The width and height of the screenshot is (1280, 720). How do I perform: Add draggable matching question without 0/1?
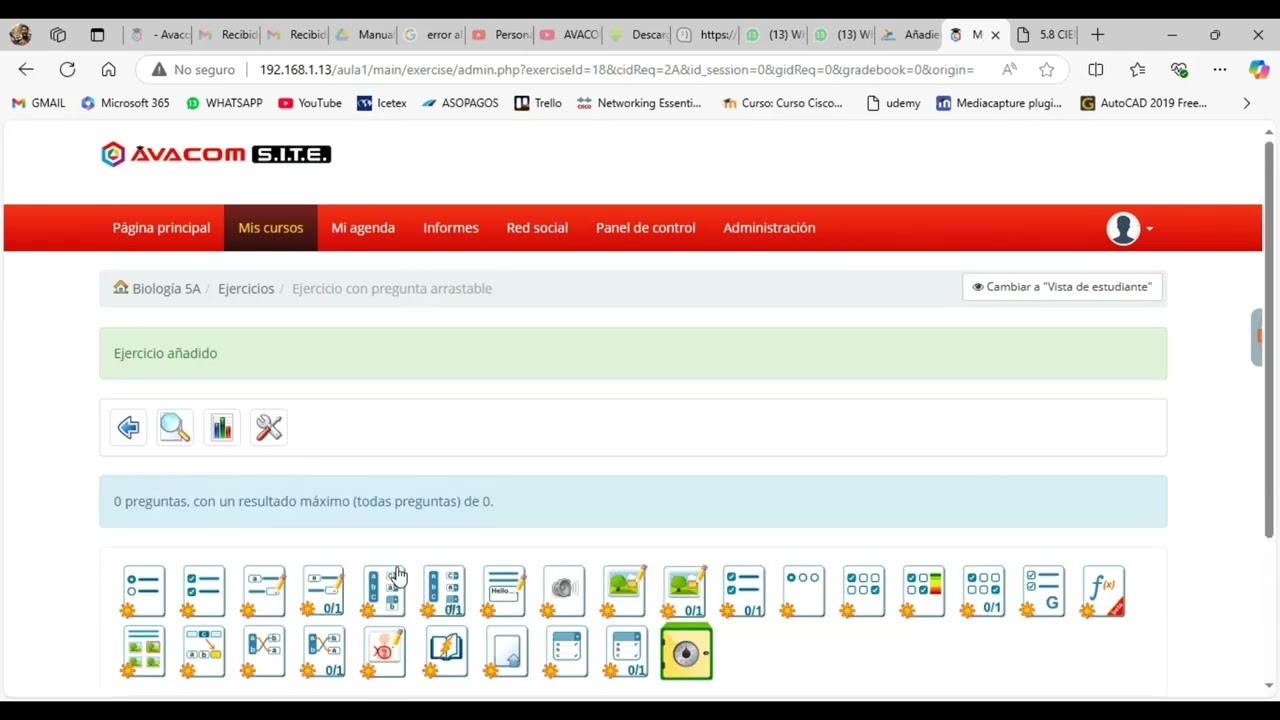[264, 652]
